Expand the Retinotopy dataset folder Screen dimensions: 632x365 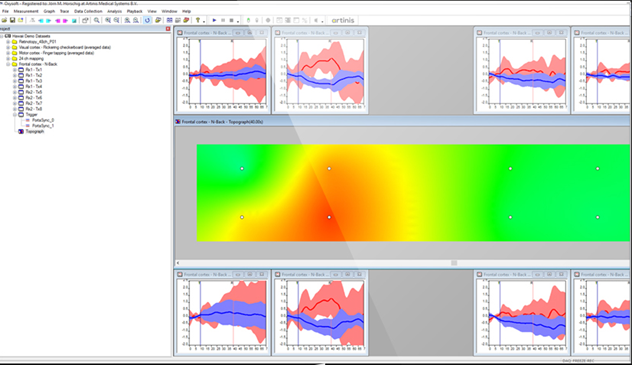point(8,41)
